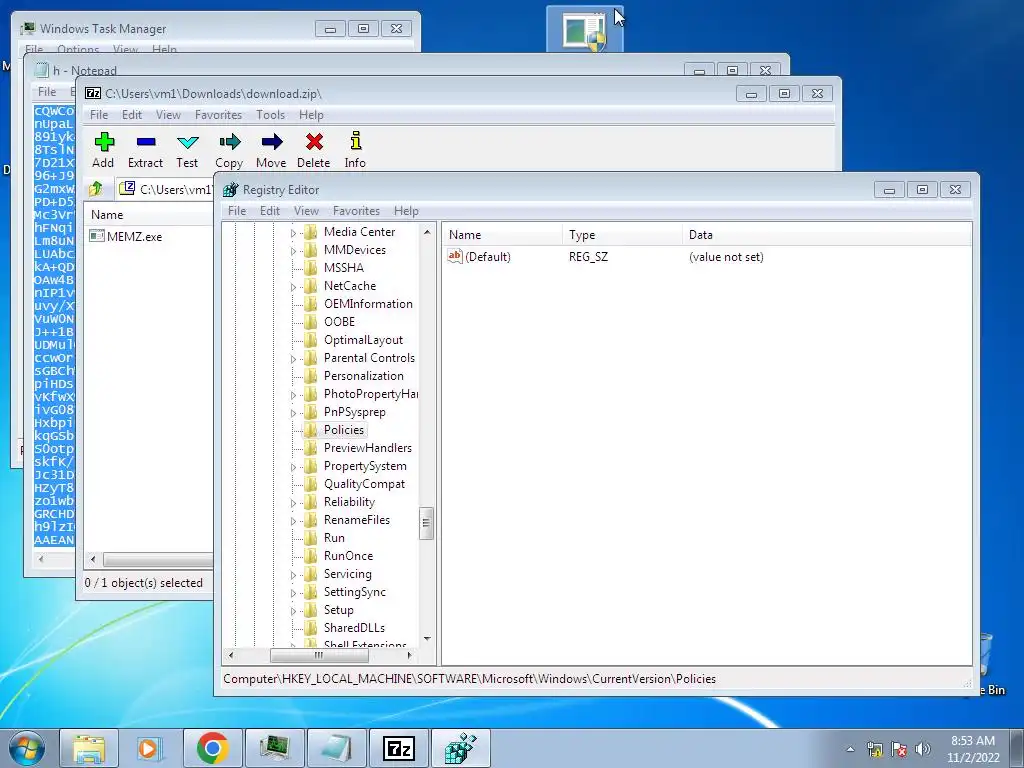Expand the PropertySystem key
Viewport: 1024px width, 768px height.
pos(293,467)
